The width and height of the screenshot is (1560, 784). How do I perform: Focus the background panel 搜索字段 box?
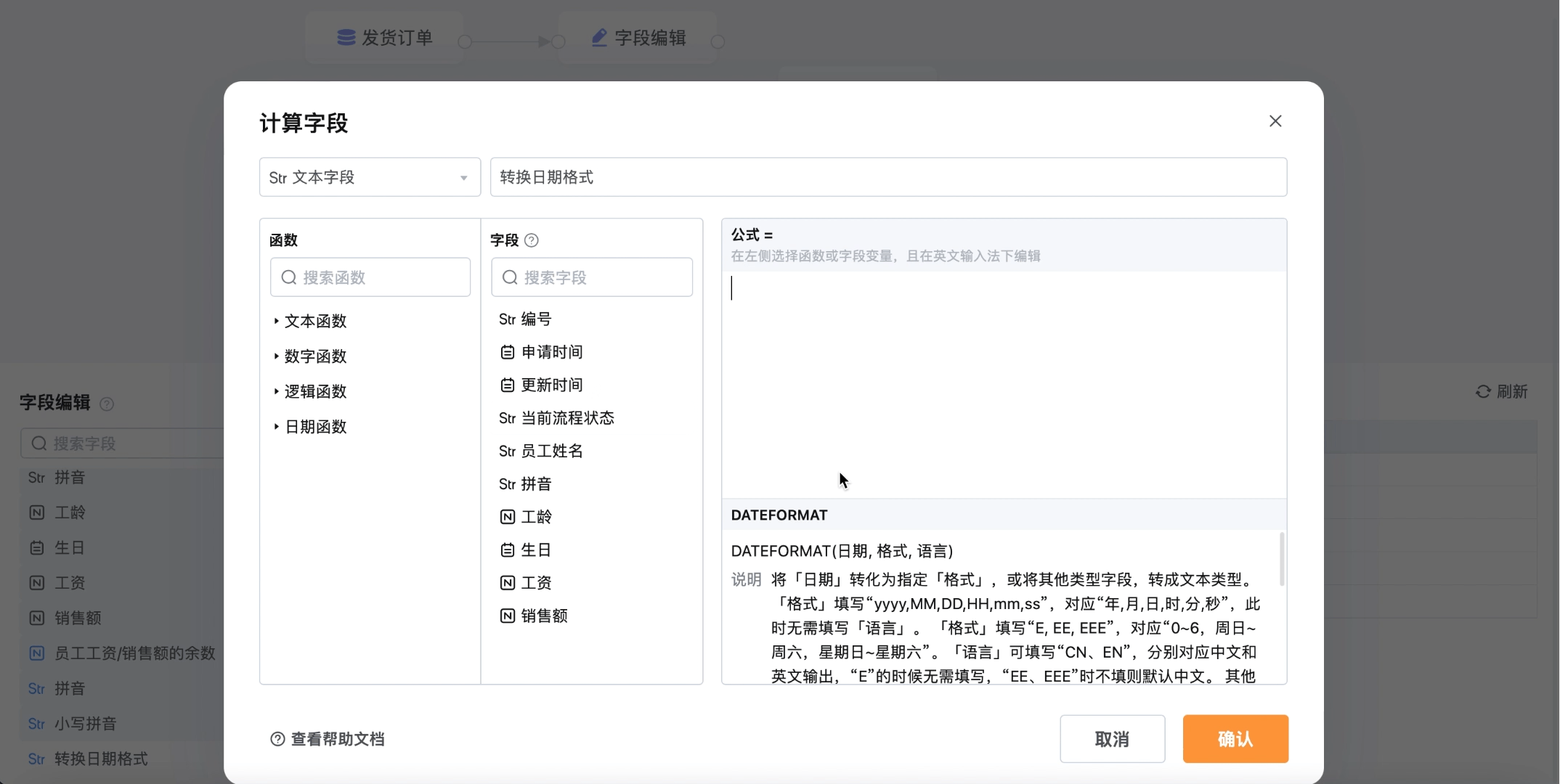(x=122, y=444)
